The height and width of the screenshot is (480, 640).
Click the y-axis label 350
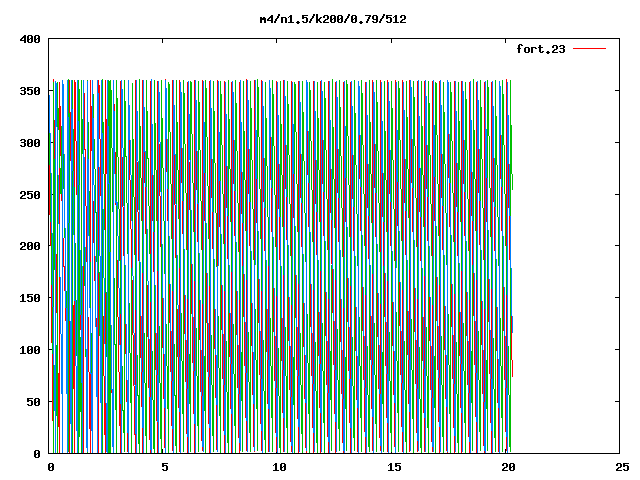point(30,91)
